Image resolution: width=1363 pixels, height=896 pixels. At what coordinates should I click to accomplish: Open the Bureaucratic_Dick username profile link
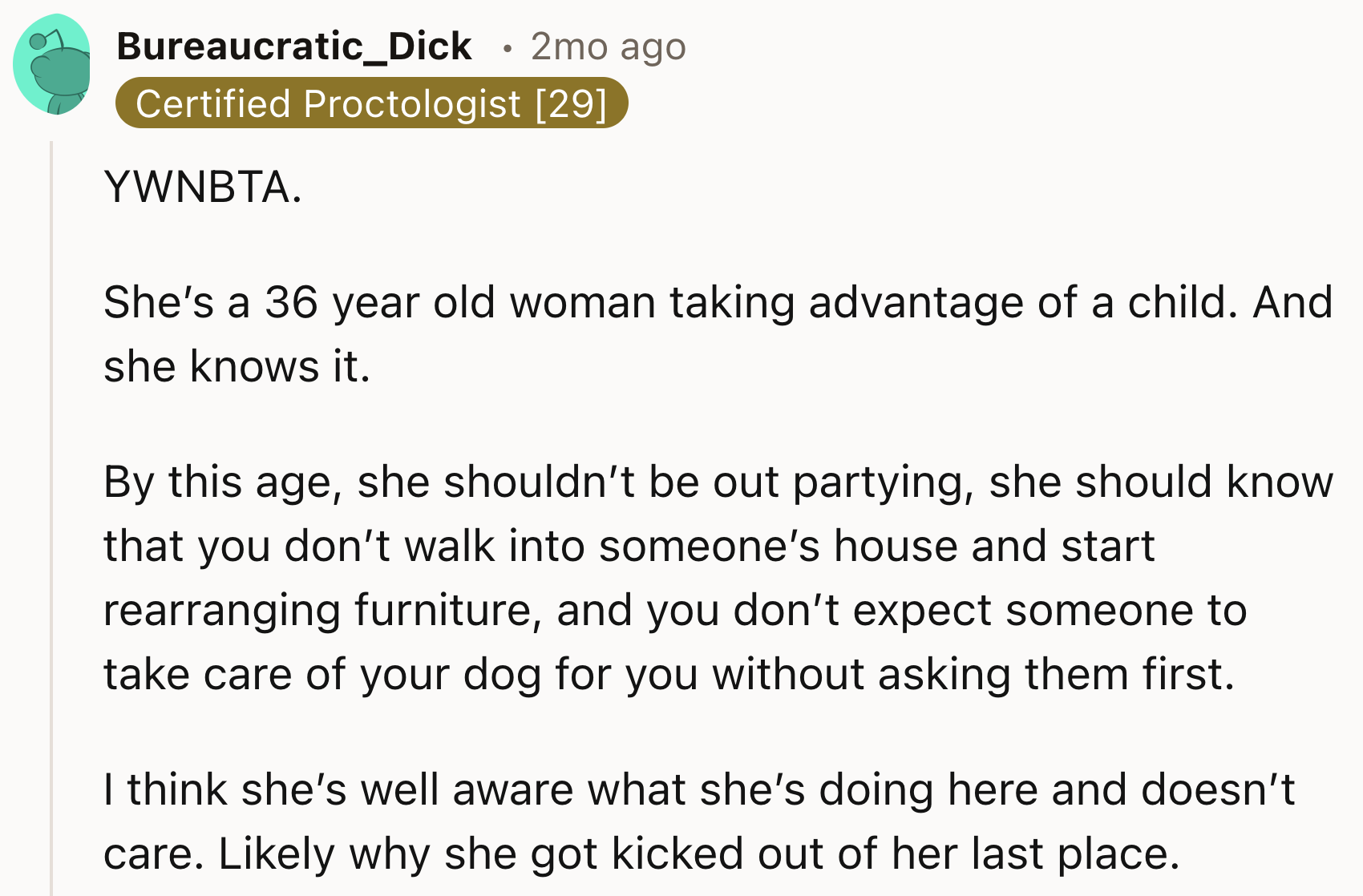pyautogui.click(x=294, y=46)
